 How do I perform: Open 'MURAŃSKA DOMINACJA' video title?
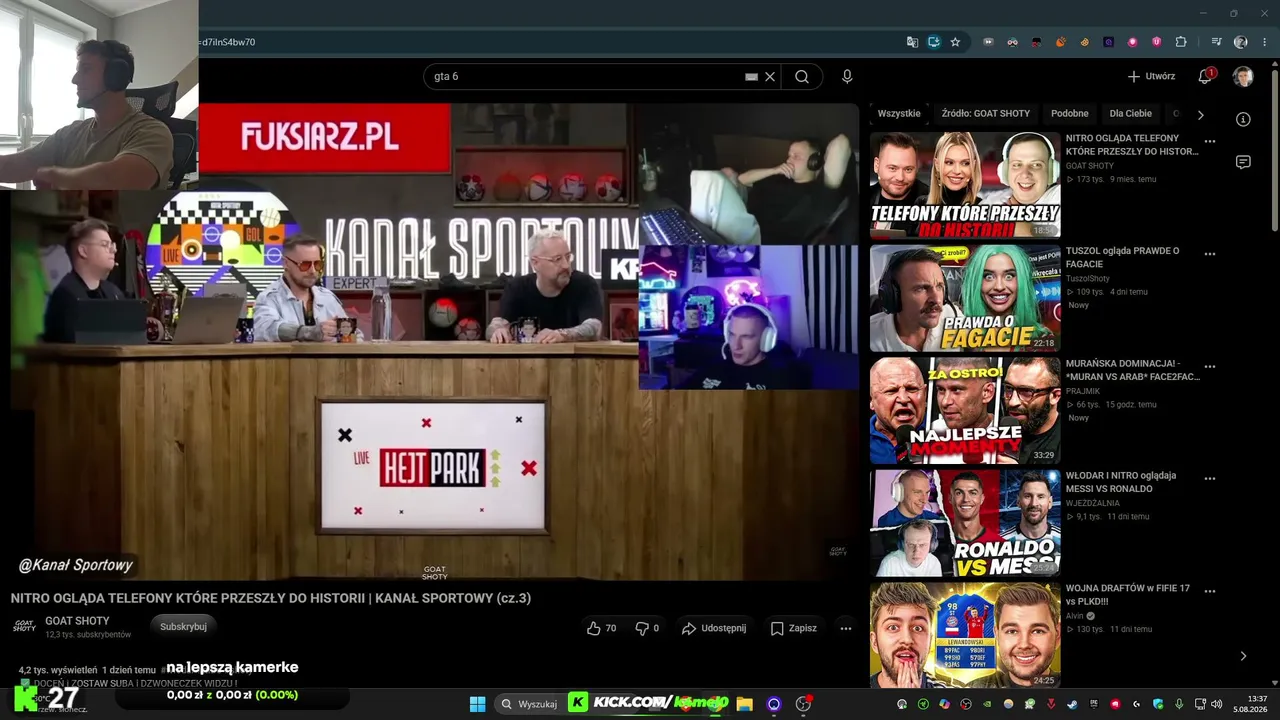1132,370
